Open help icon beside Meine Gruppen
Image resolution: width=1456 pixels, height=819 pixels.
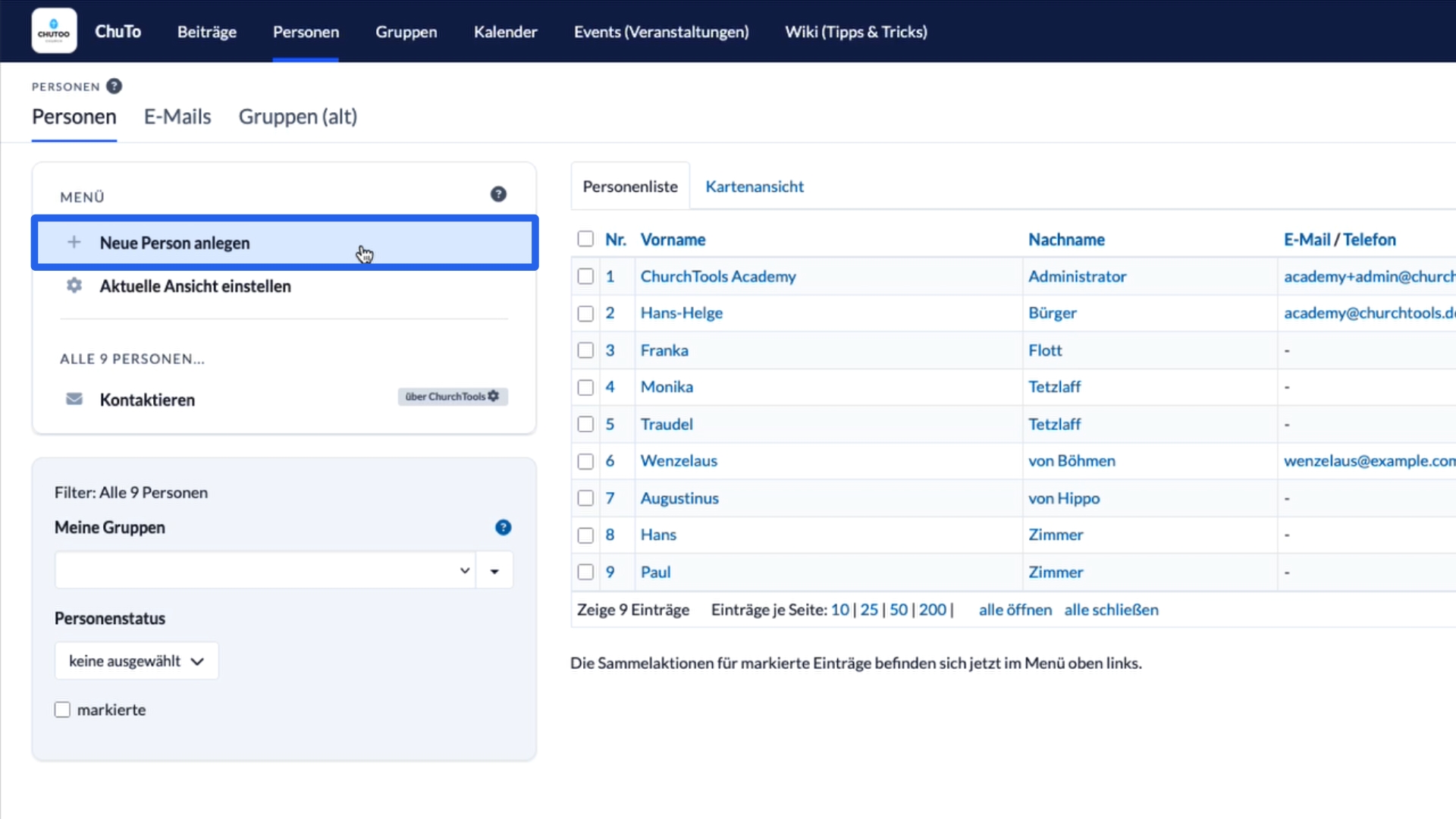[503, 527]
